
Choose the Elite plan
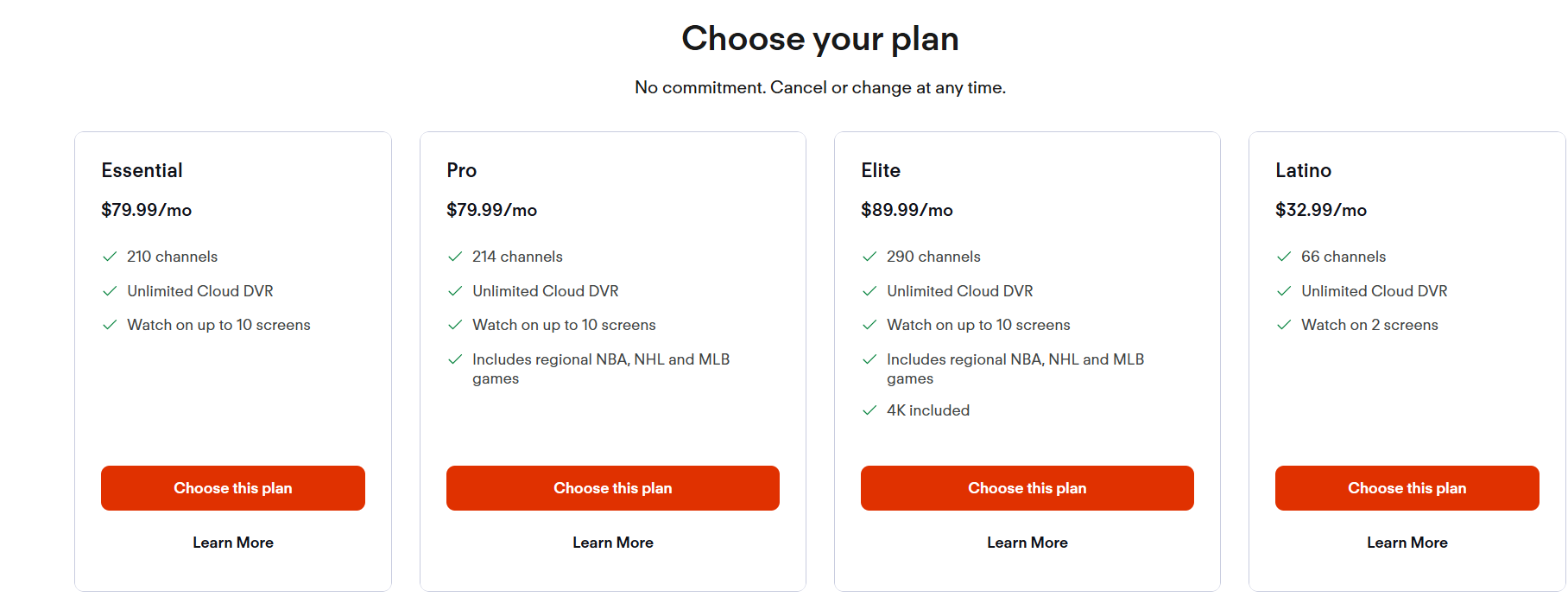(x=1027, y=488)
